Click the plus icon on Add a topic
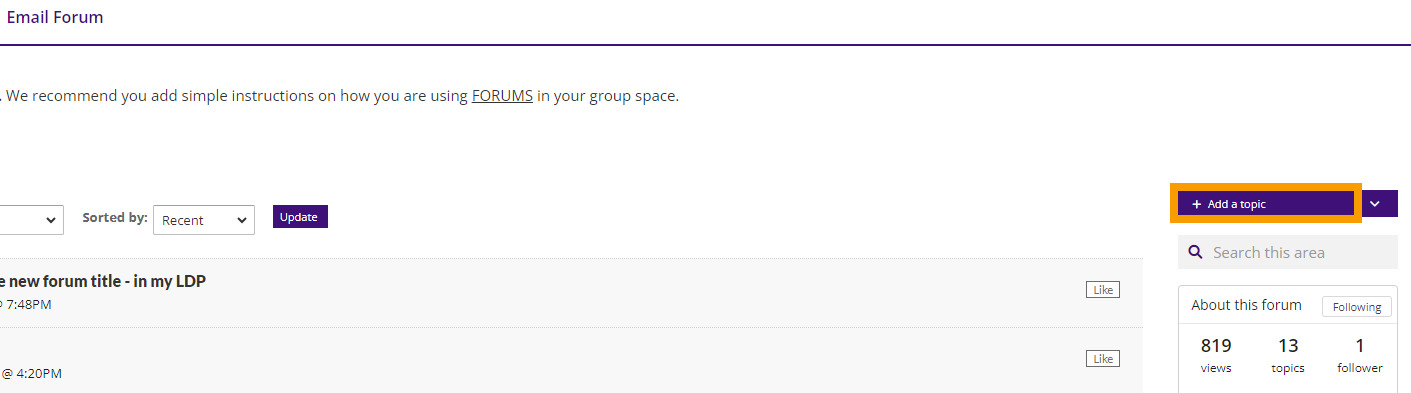This screenshot has height=393, width=1411. [1197, 204]
